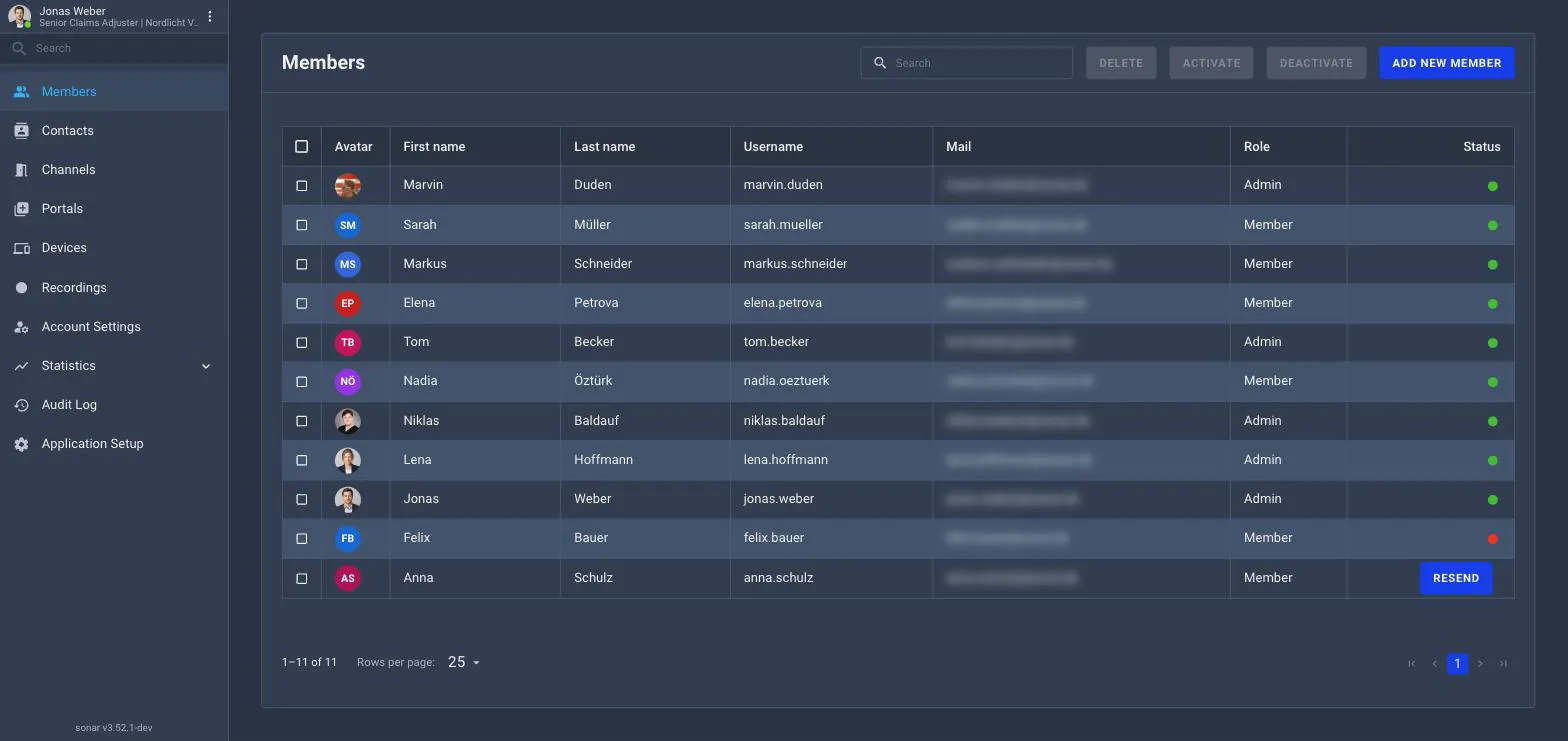Open the Members sidebar icon
The height and width of the screenshot is (741, 1568).
tap(21, 92)
